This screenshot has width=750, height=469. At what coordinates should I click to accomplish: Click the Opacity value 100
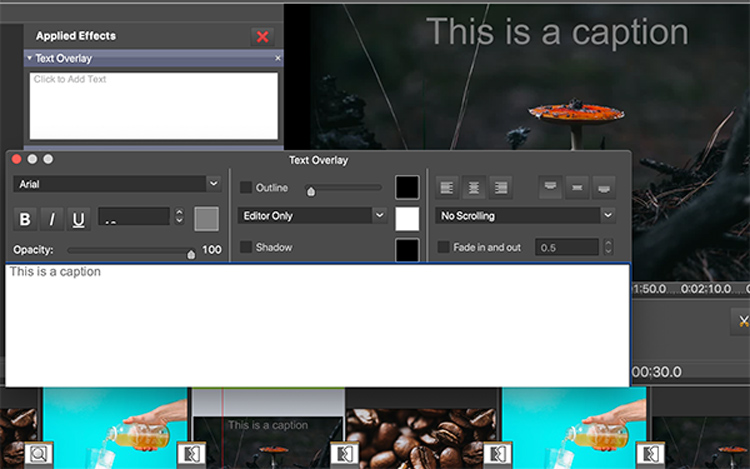(x=211, y=250)
